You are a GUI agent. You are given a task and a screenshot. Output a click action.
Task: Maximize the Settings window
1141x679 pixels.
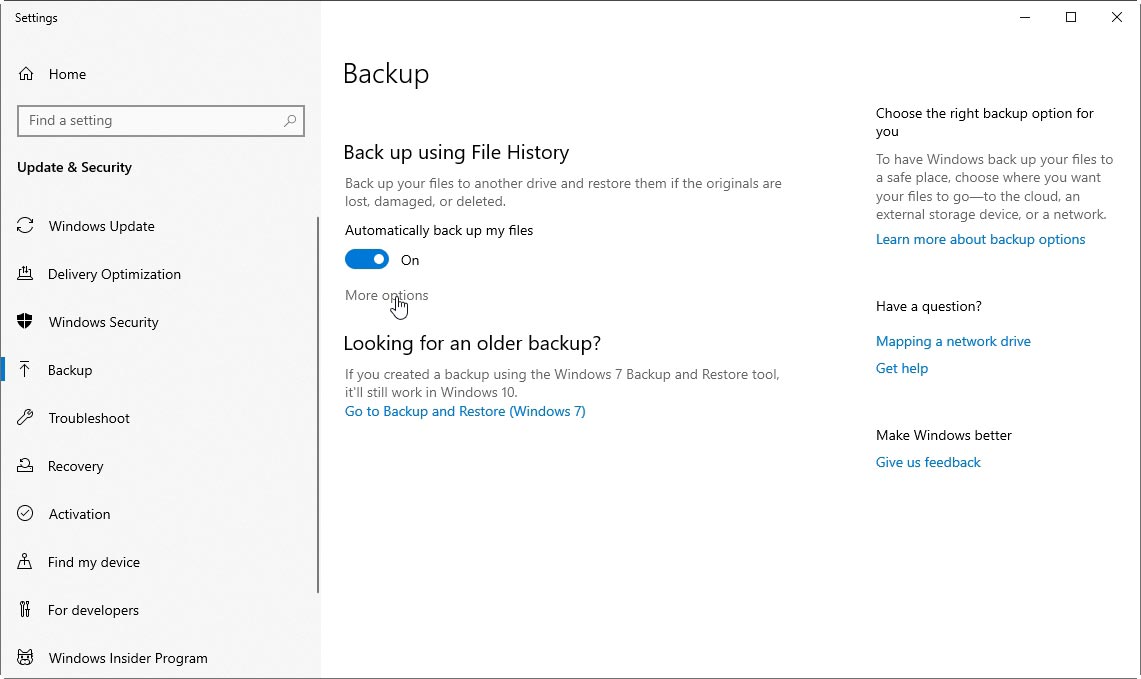1070,17
